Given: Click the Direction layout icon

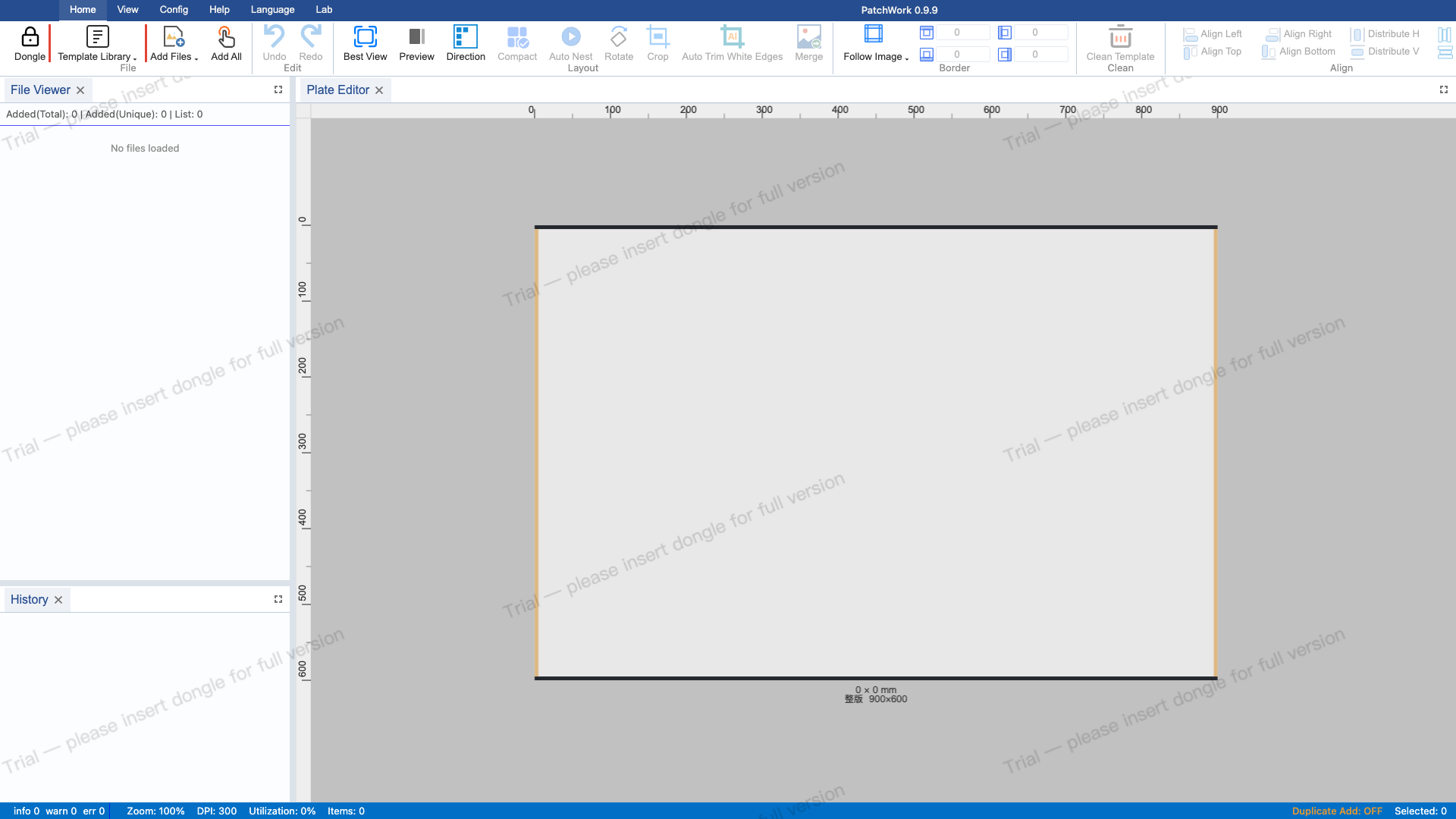Looking at the screenshot, I should tap(465, 36).
